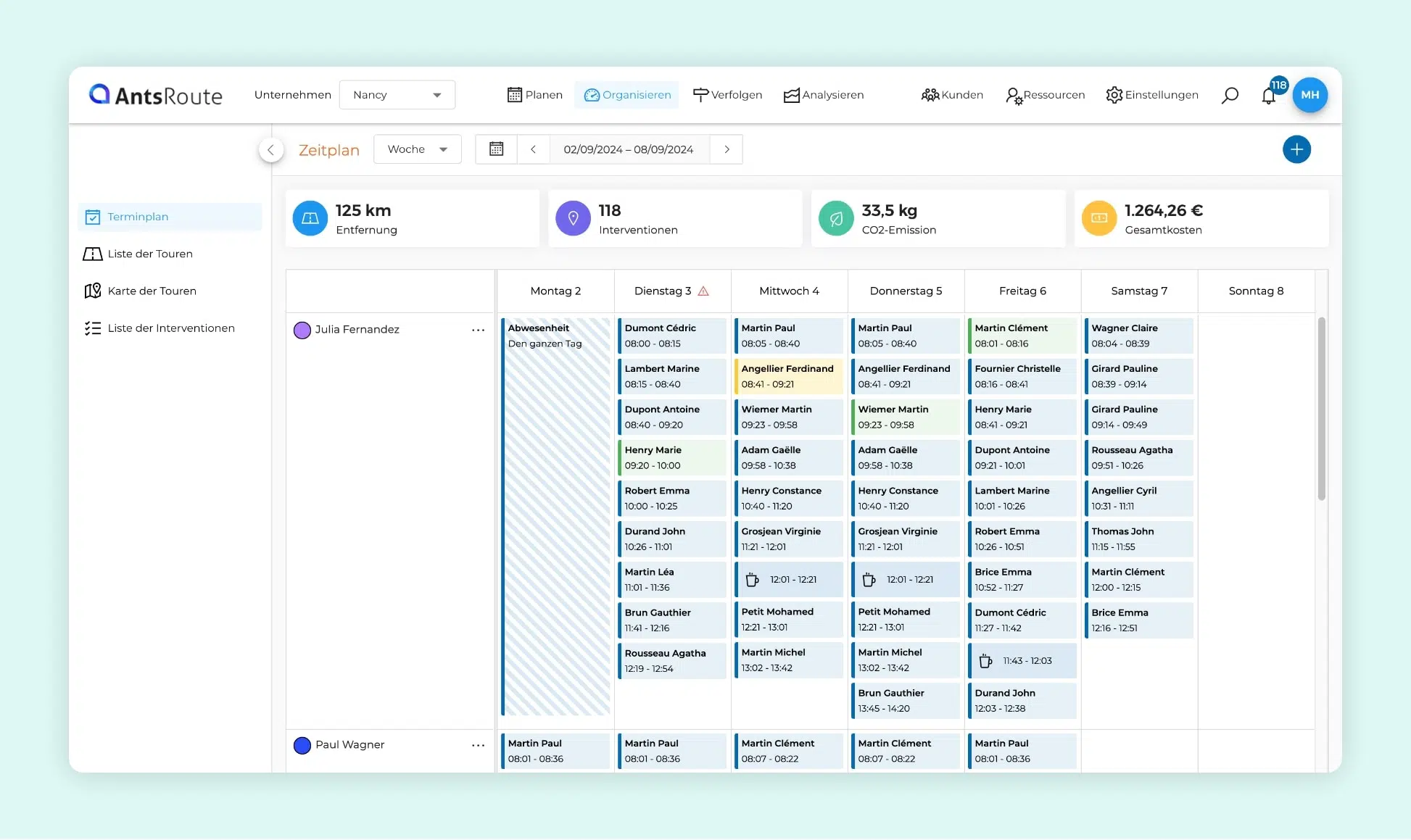Open Grosjean Virginie appointment on Donnerstag

coord(906,538)
